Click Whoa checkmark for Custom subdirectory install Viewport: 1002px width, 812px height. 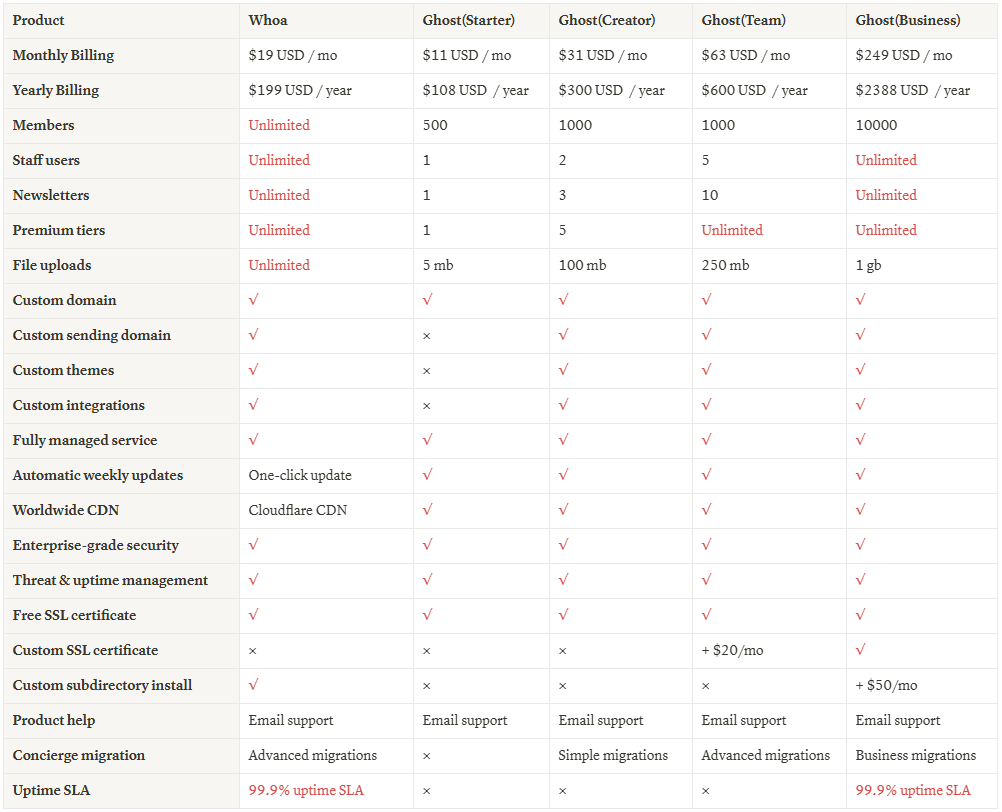click(253, 685)
